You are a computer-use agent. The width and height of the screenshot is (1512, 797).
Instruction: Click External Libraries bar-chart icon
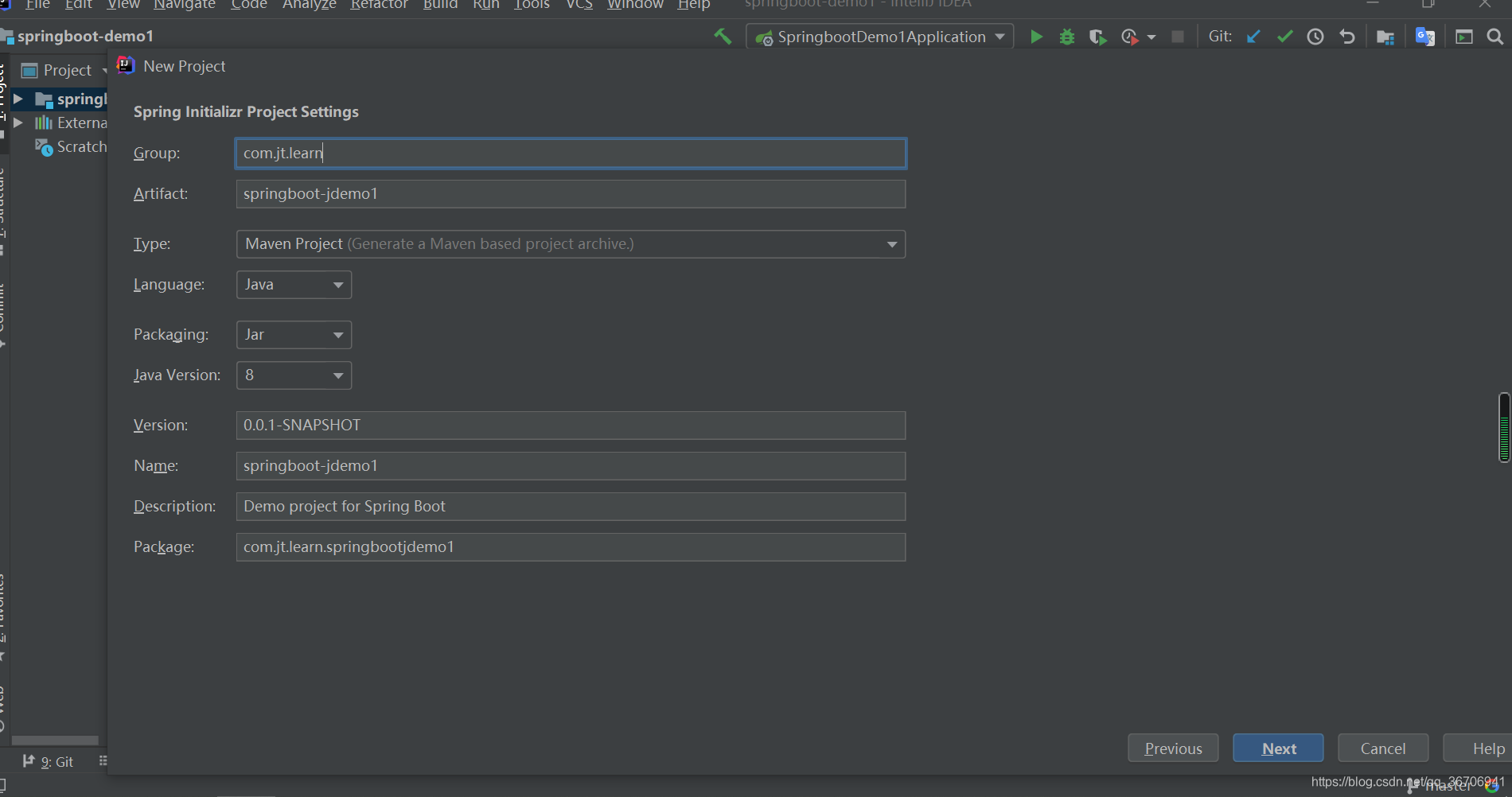click(43, 122)
